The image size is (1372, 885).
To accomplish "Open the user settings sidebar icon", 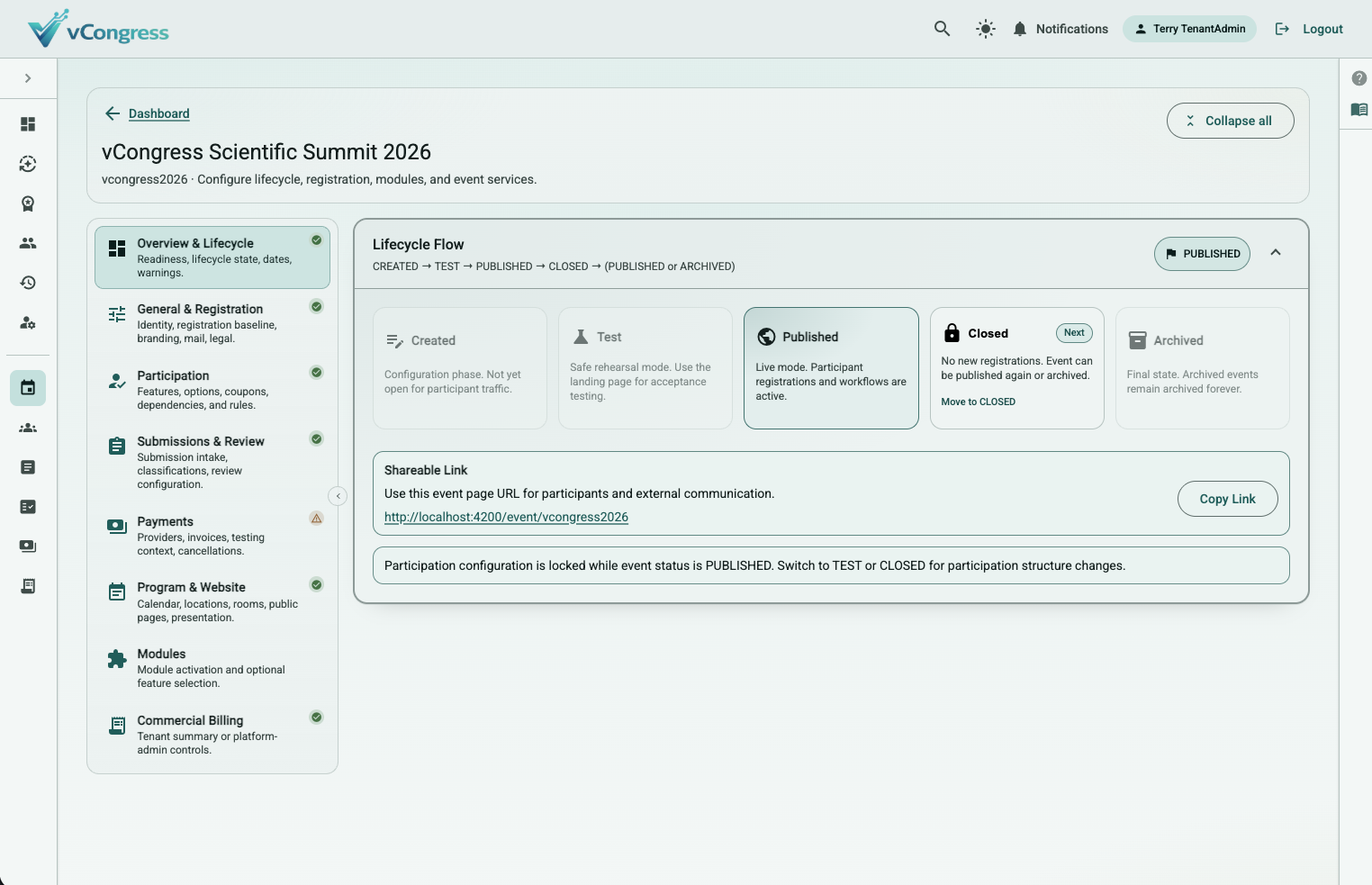I will click(28, 322).
